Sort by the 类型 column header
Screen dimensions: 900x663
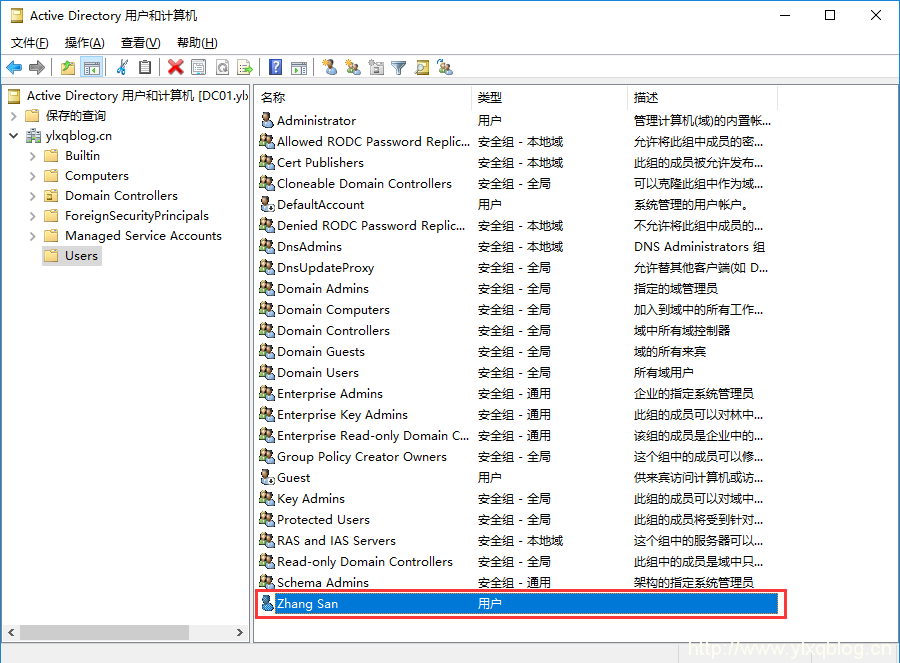(549, 98)
